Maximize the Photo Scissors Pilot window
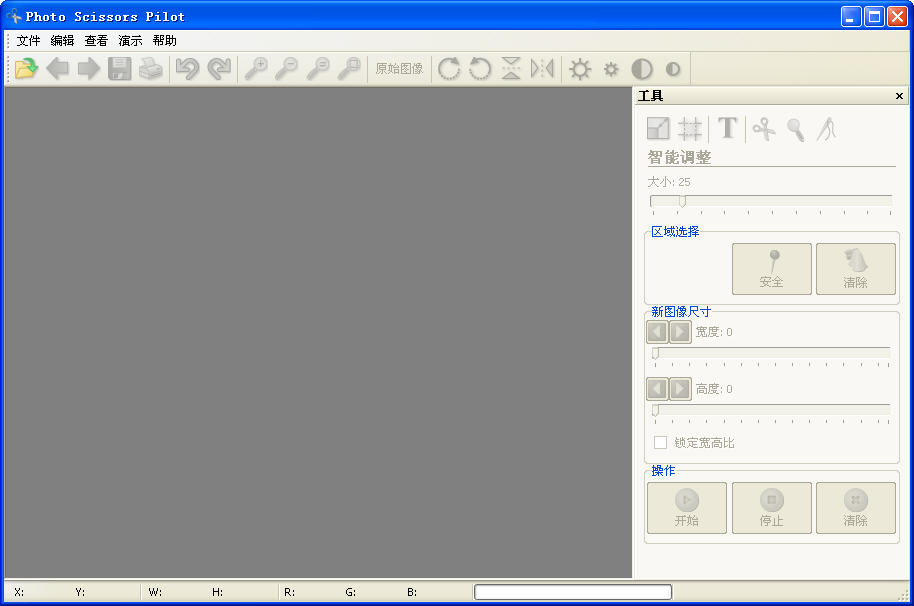The image size is (914, 606). coord(874,16)
